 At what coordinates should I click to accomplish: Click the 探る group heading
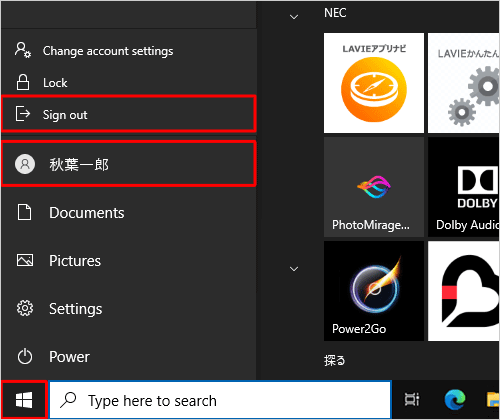click(x=335, y=360)
